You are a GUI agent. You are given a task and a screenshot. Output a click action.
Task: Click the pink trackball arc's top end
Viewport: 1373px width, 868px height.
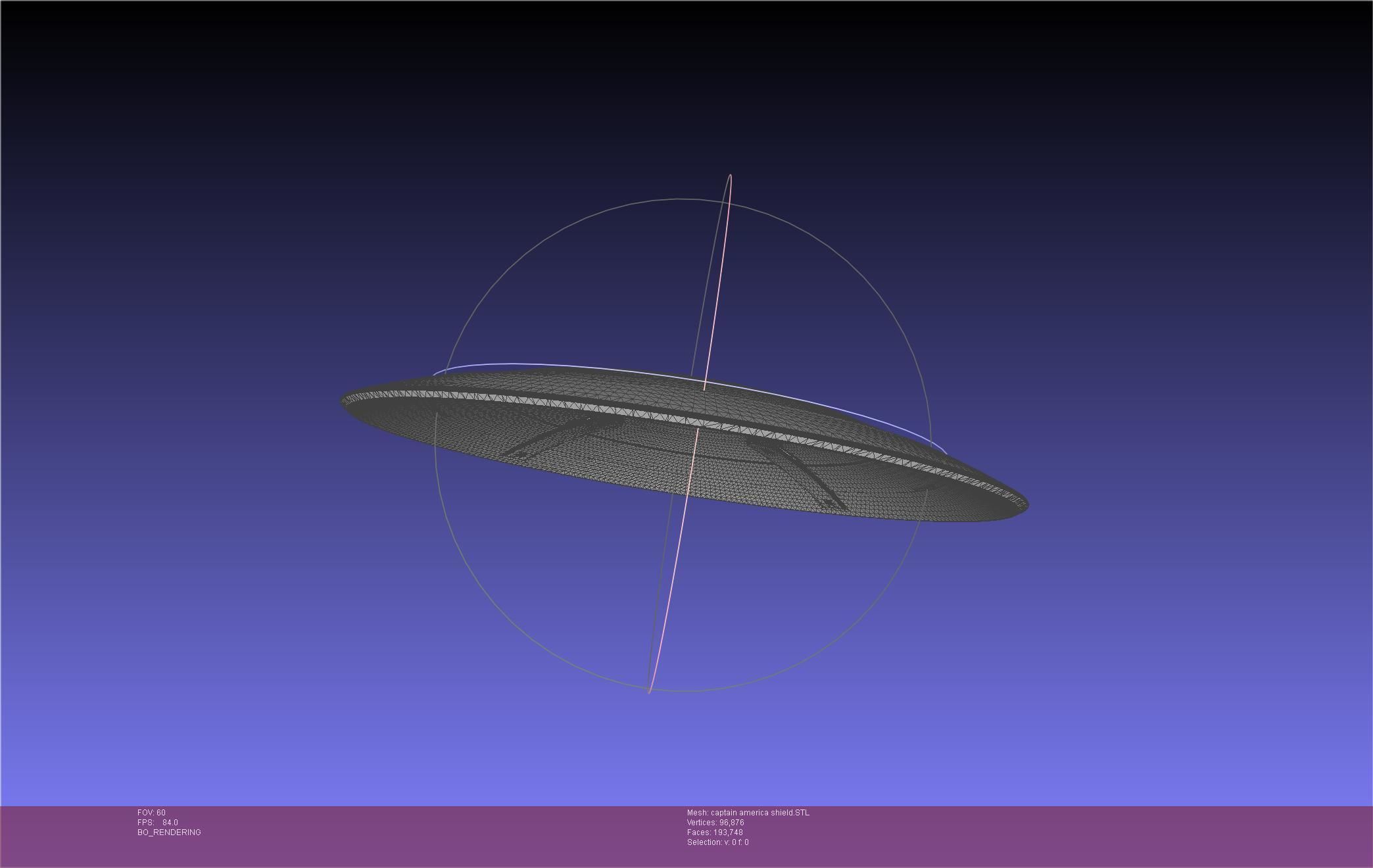tap(731, 176)
